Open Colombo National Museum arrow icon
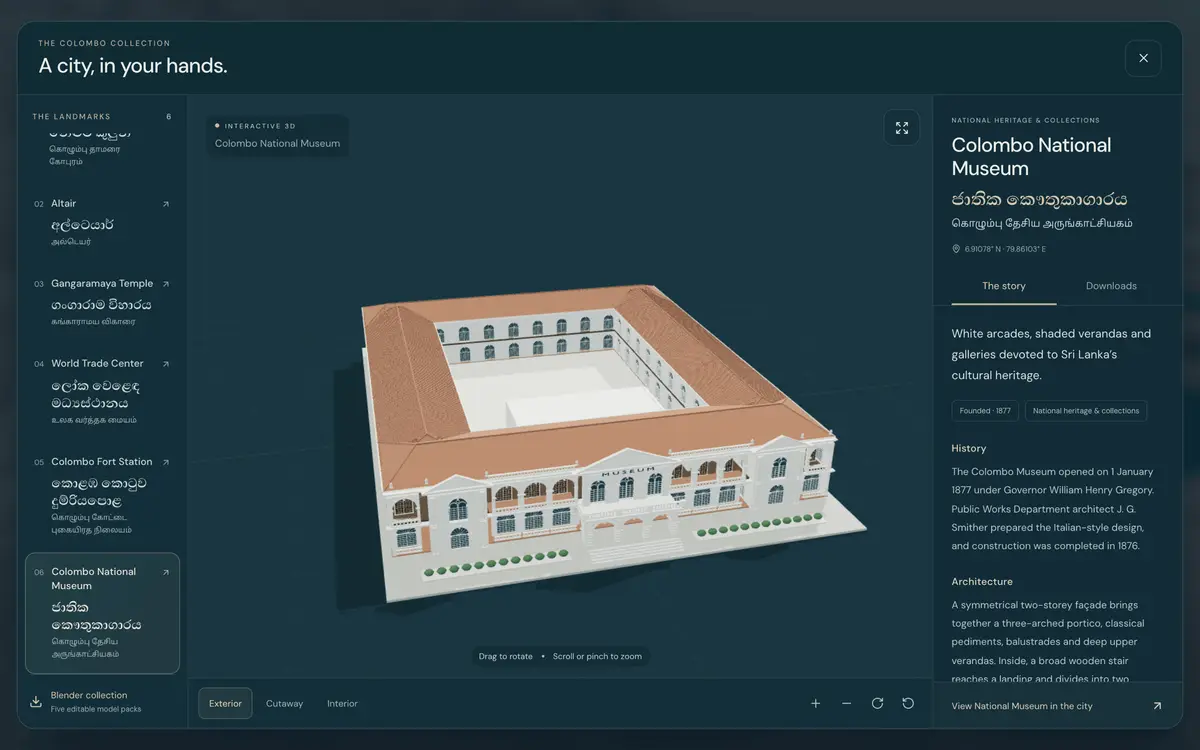 166,573
